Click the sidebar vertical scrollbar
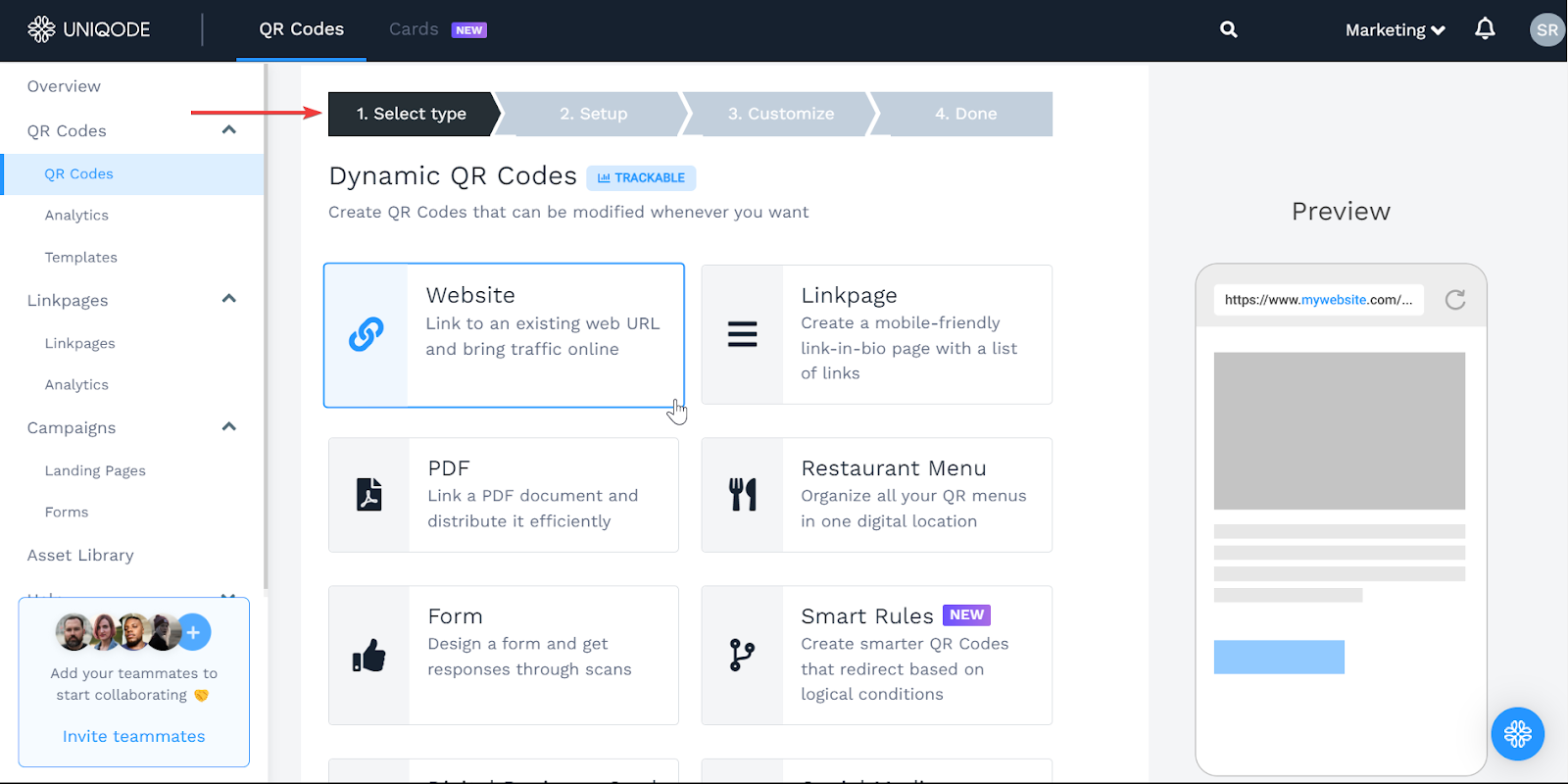 coord(266,328)
